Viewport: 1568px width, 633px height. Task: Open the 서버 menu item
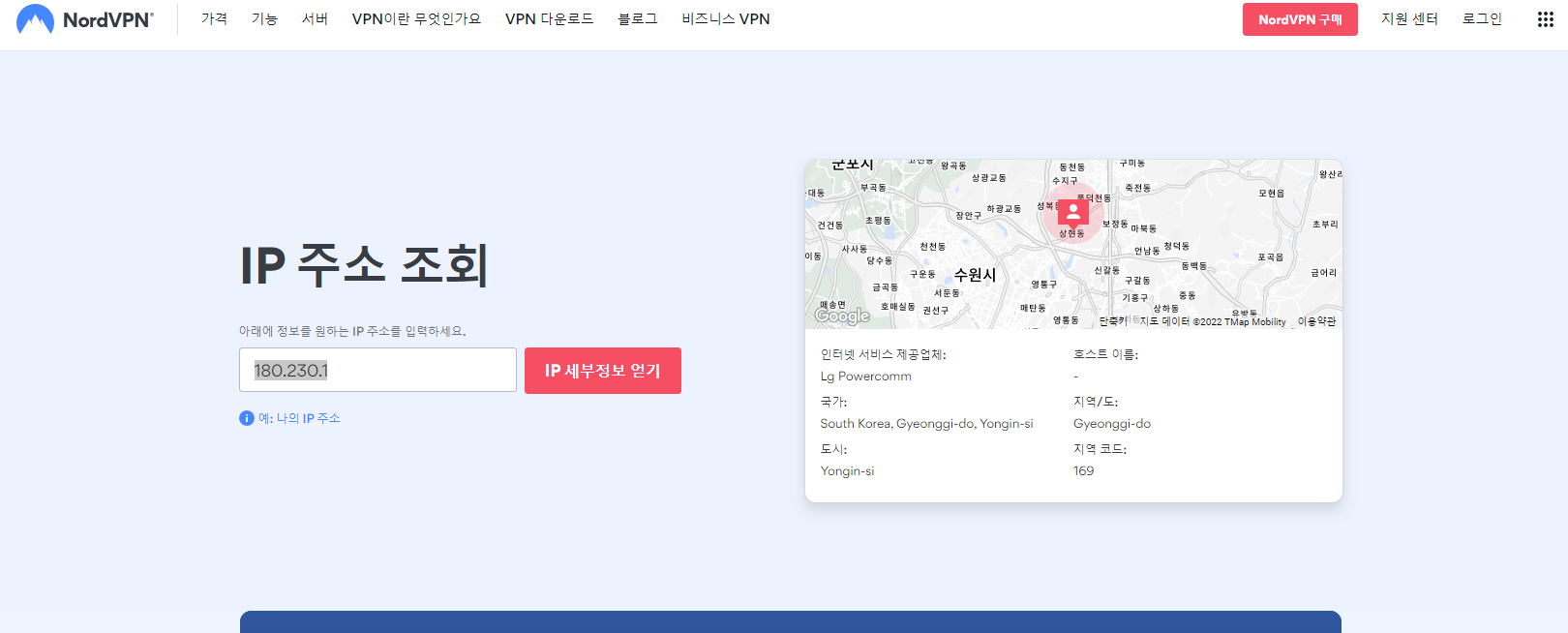point(315,19)
